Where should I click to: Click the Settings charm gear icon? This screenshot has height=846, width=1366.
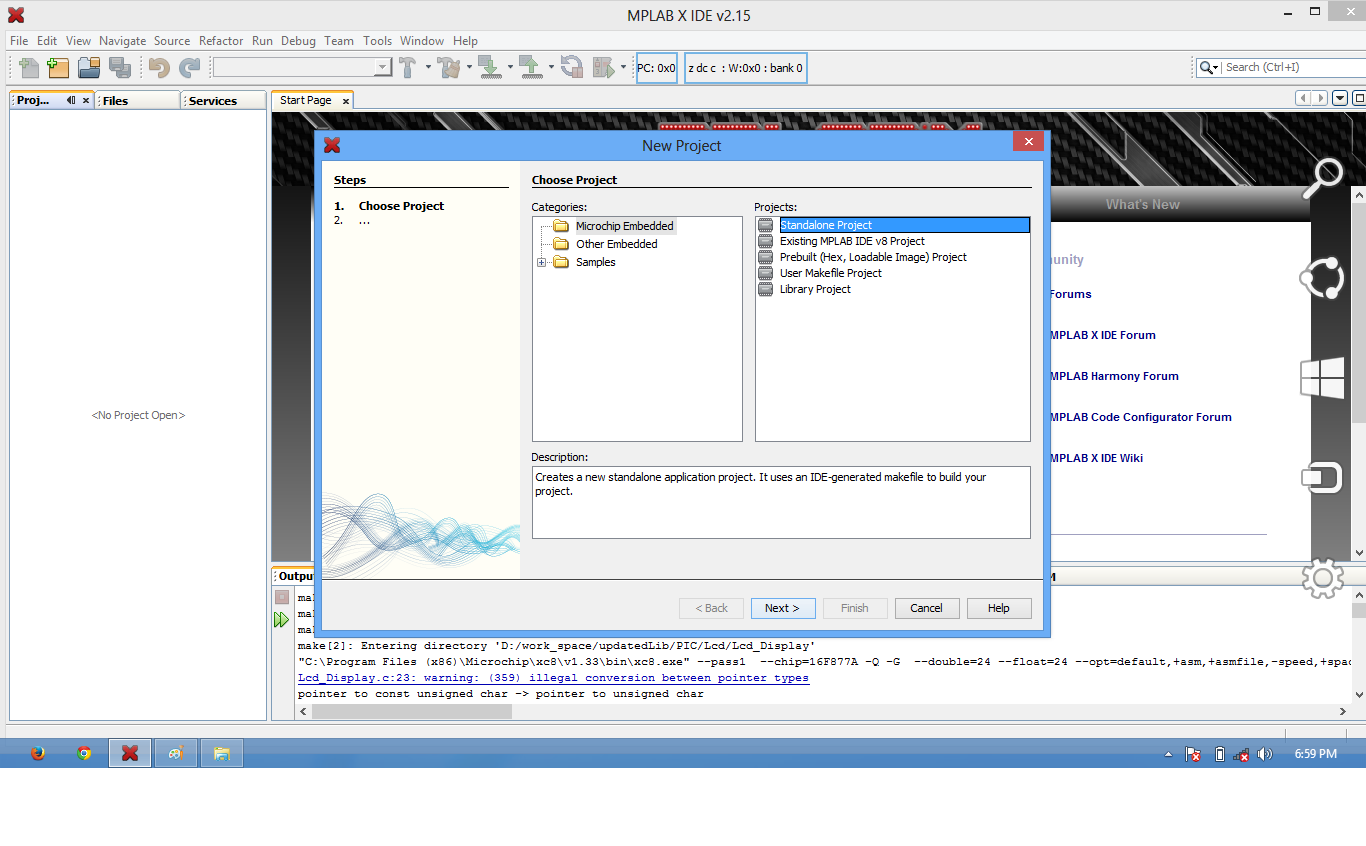point(1322,577)
